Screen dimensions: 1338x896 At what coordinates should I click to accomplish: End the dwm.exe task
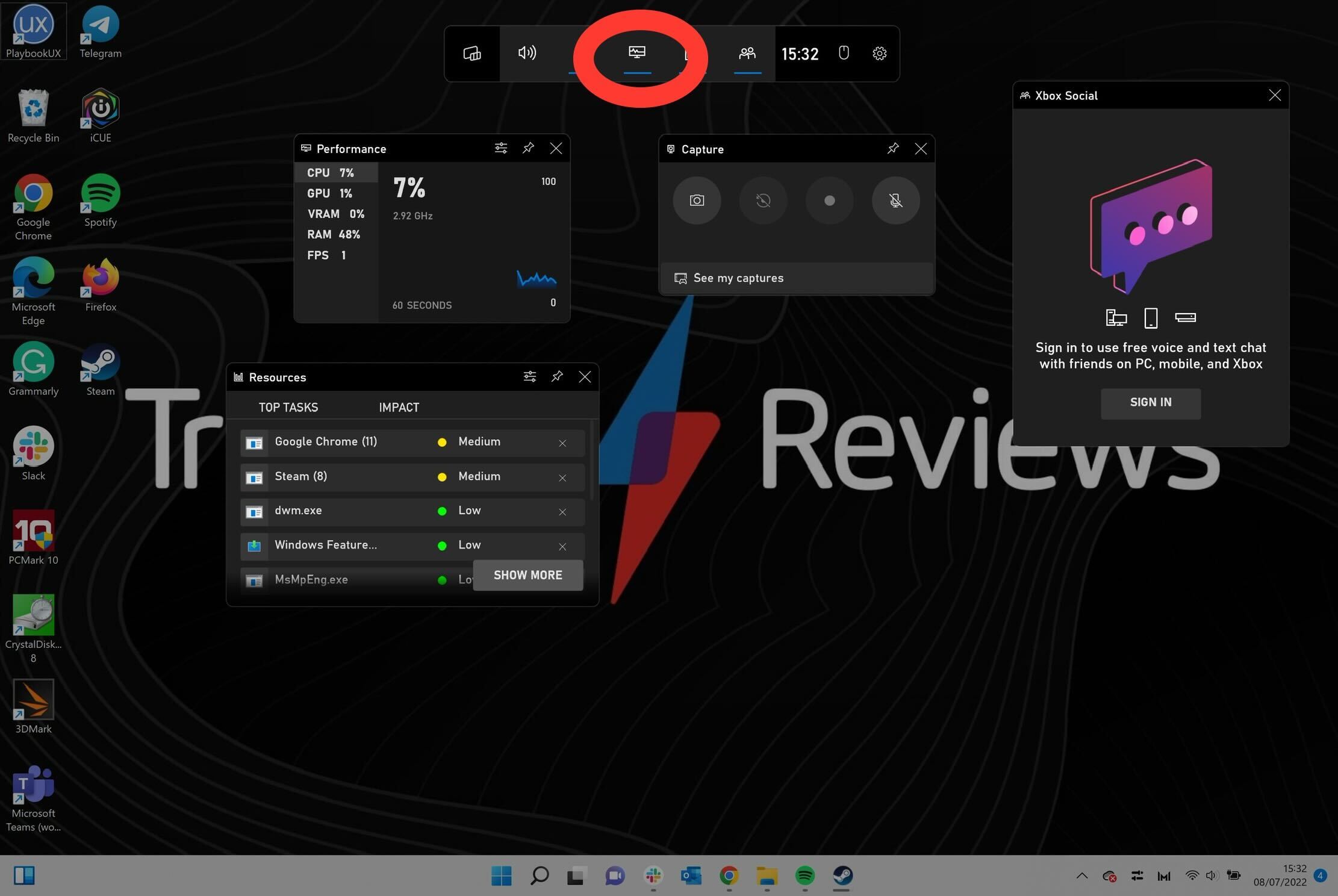pyautogui.click(x=562, y=512)
